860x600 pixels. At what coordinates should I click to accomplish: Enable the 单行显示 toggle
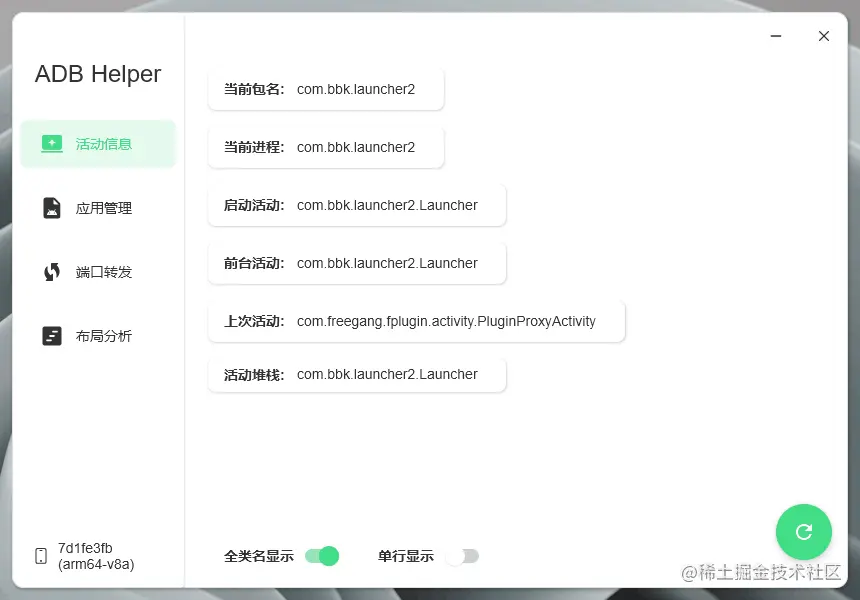(x=462, y=555)
